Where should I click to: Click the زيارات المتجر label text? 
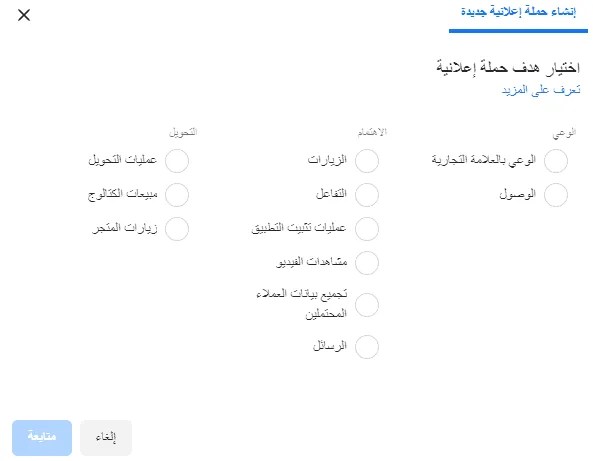click(x=125, y=228)
